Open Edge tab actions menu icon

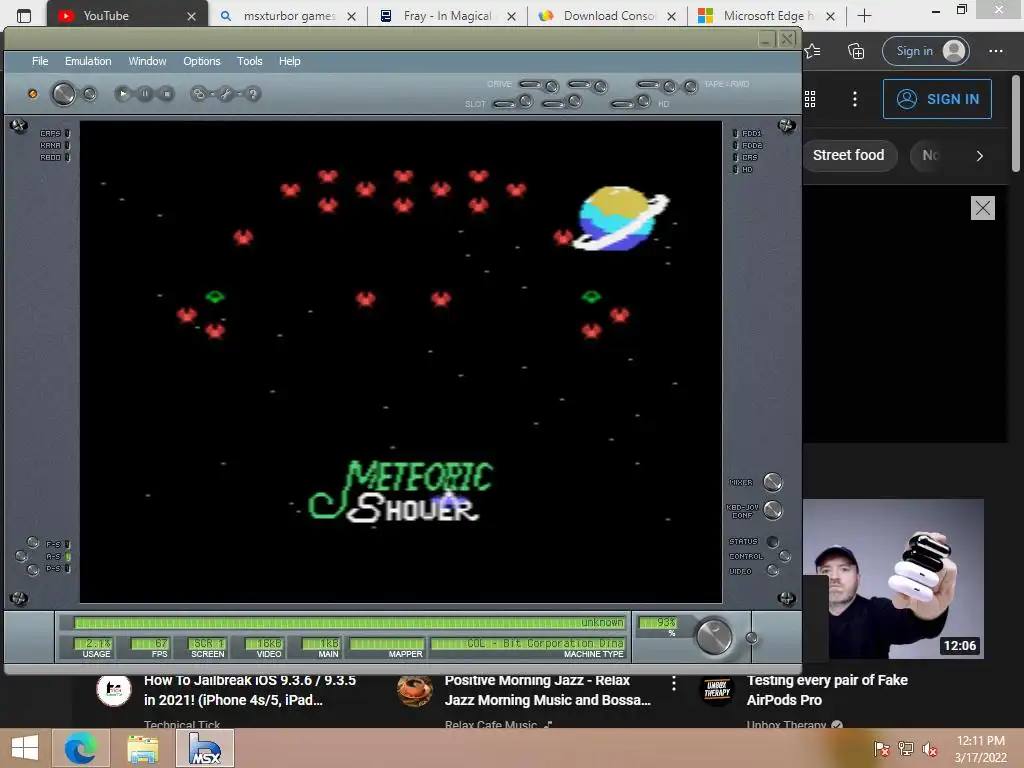[x=24, y=16]
